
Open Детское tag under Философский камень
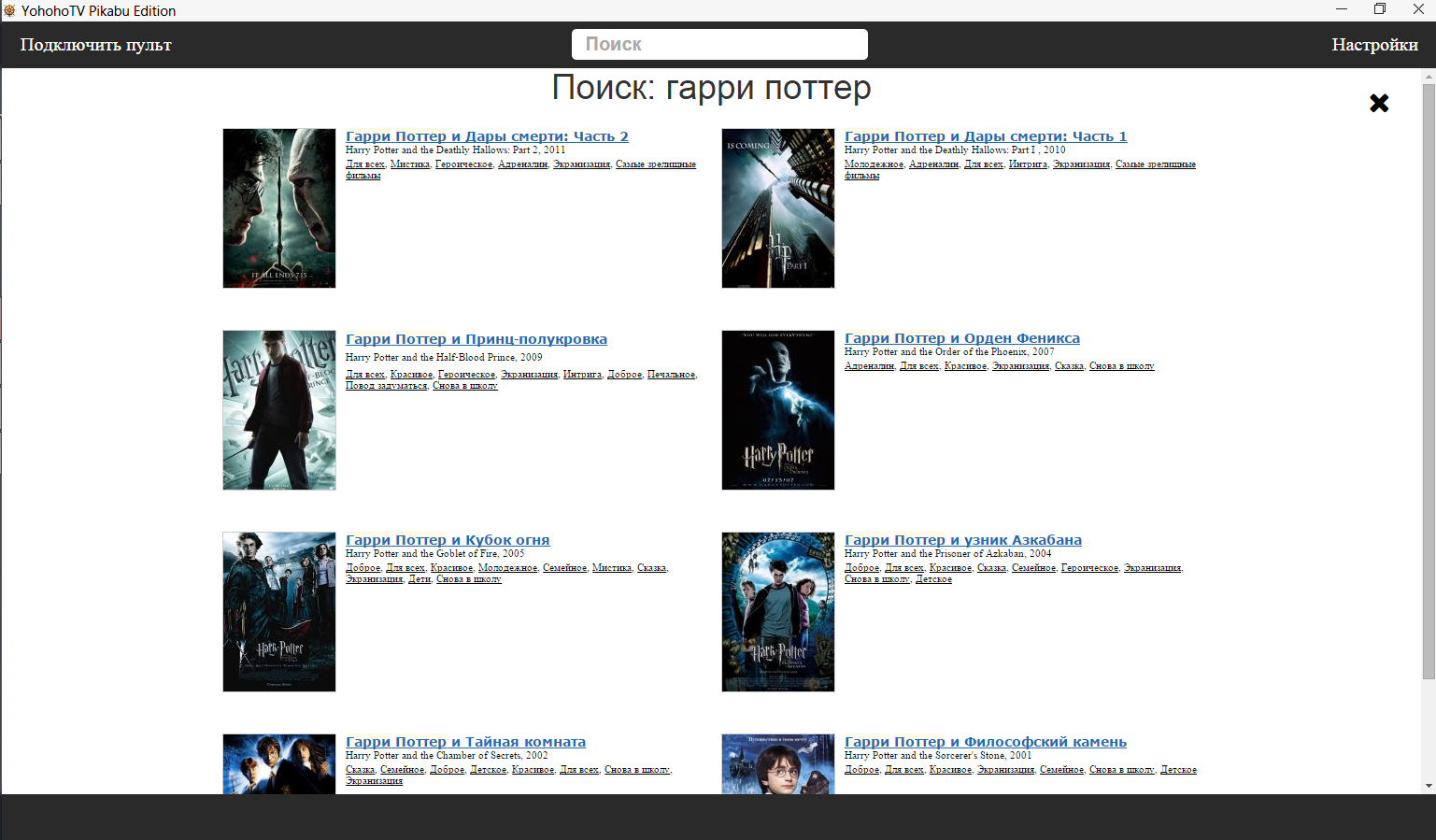[1178, 770]
